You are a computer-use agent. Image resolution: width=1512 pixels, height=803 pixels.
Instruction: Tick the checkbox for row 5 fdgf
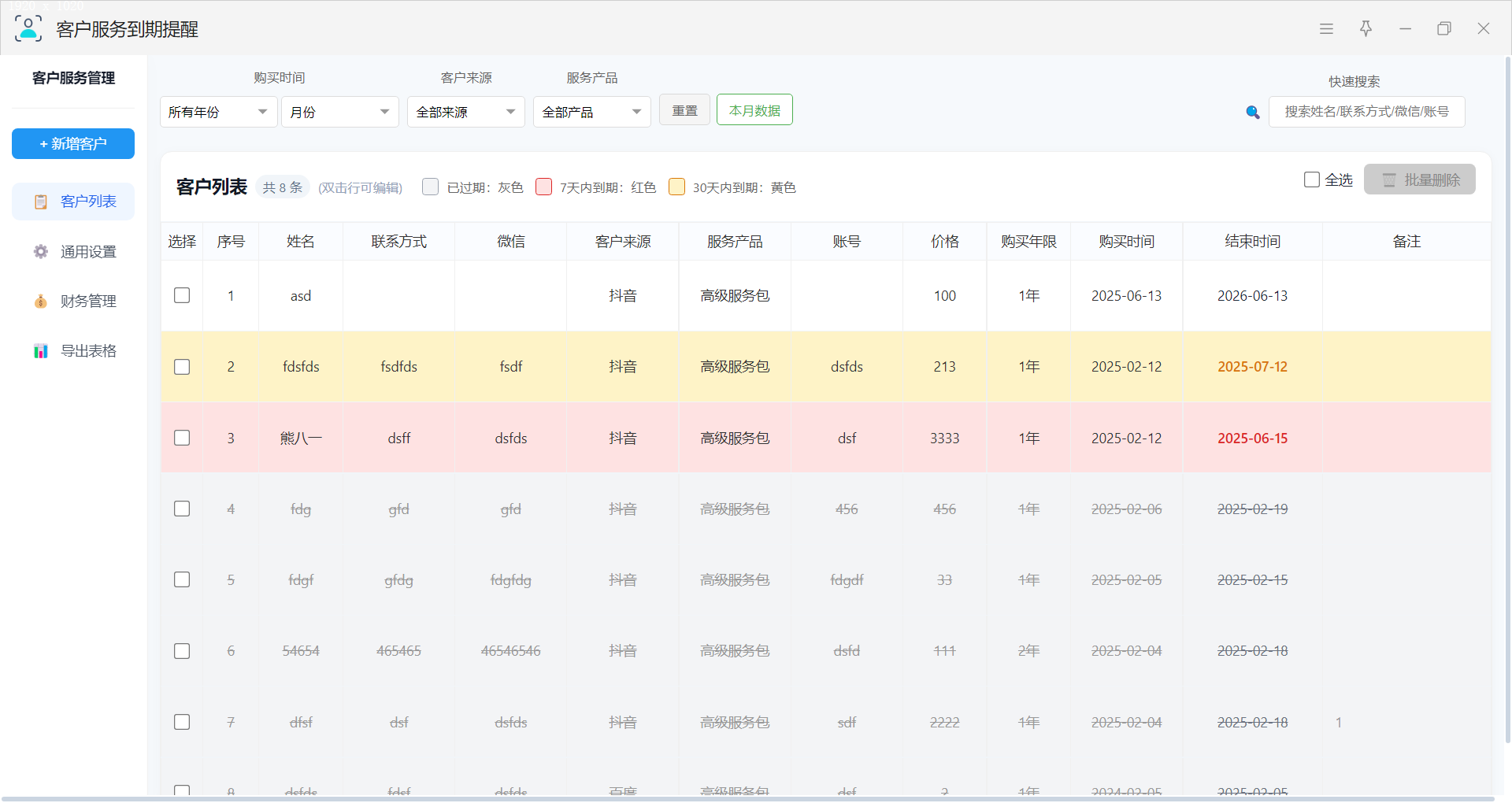182,579
